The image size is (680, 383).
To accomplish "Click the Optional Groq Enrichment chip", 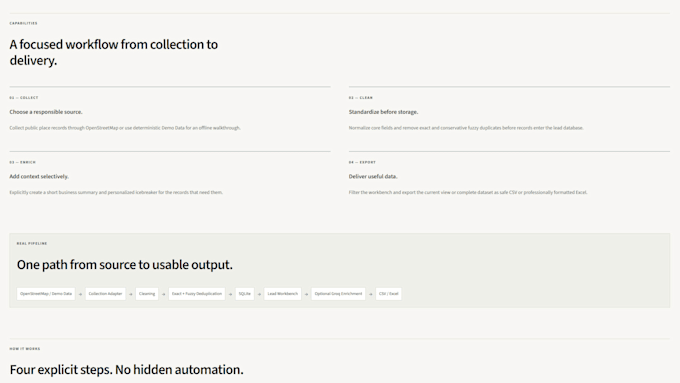I will tap(338, 294).
